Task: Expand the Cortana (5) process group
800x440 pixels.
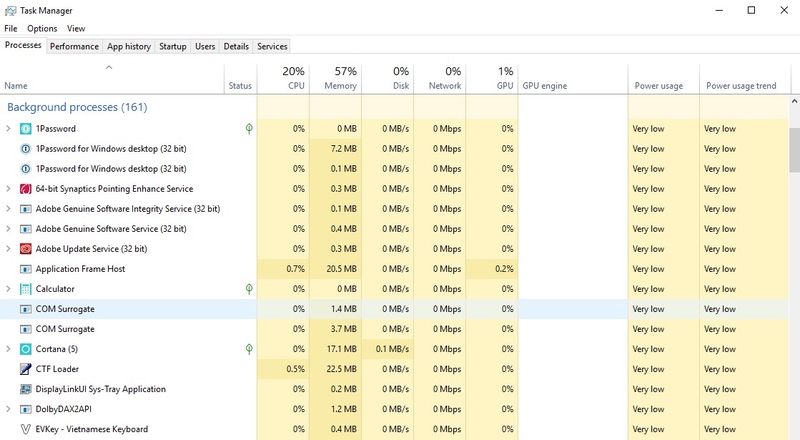Action: [8, 349]
